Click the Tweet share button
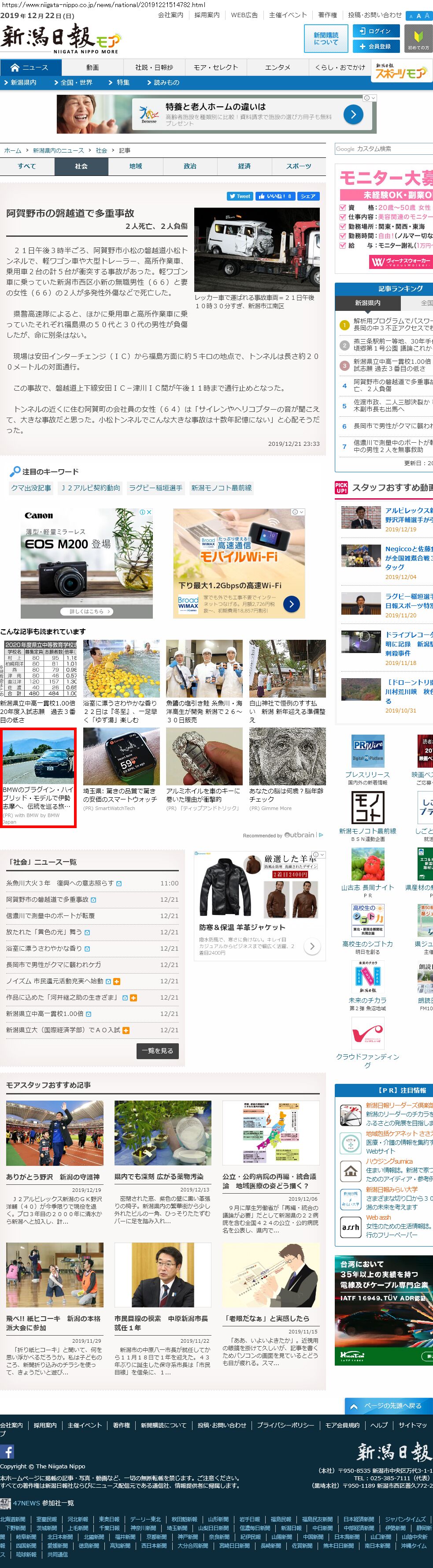 point(240,196)
